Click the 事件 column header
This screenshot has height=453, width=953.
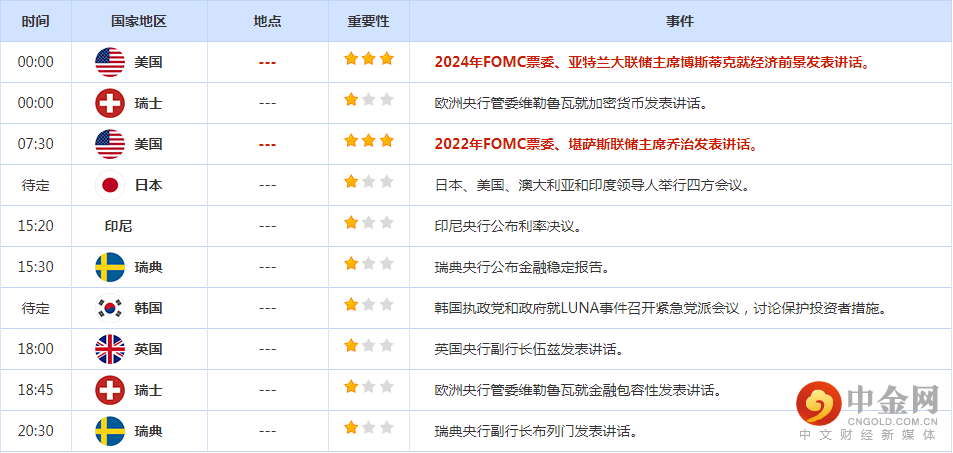[x=680, y=21]
